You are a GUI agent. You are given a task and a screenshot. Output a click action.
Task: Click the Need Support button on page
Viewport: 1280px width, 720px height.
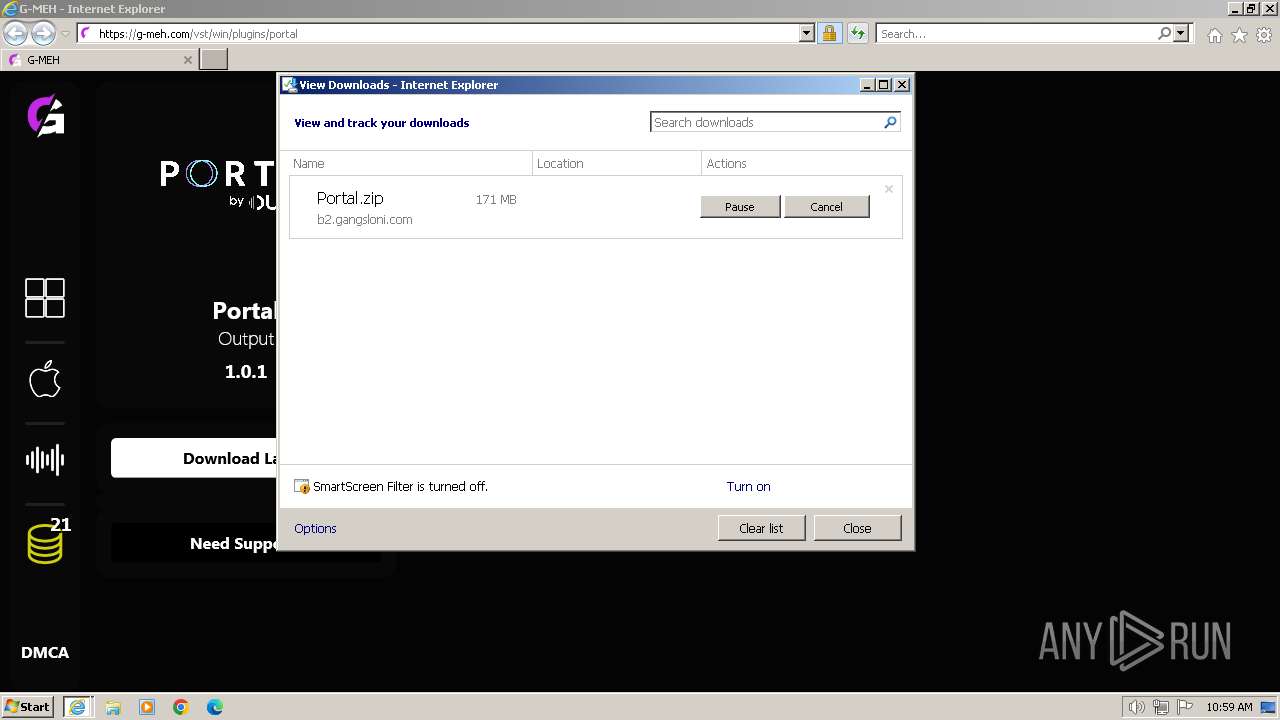point(193,543)
